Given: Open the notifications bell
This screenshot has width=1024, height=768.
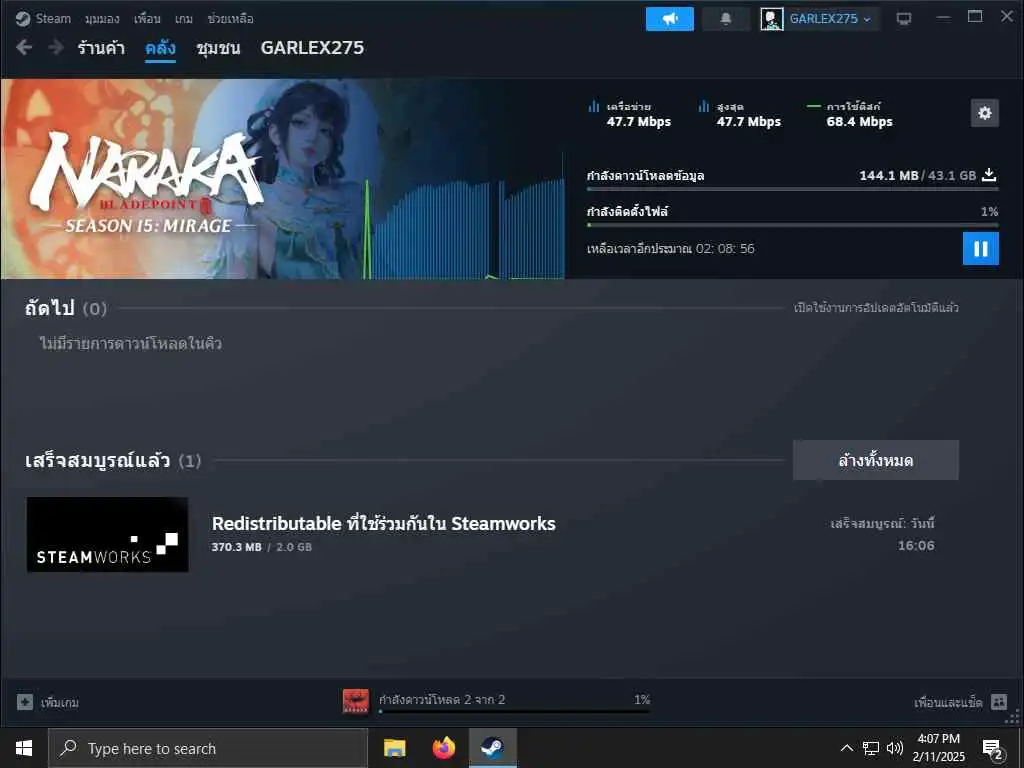Looking at the screenshot, I should [x=726, y=19].
